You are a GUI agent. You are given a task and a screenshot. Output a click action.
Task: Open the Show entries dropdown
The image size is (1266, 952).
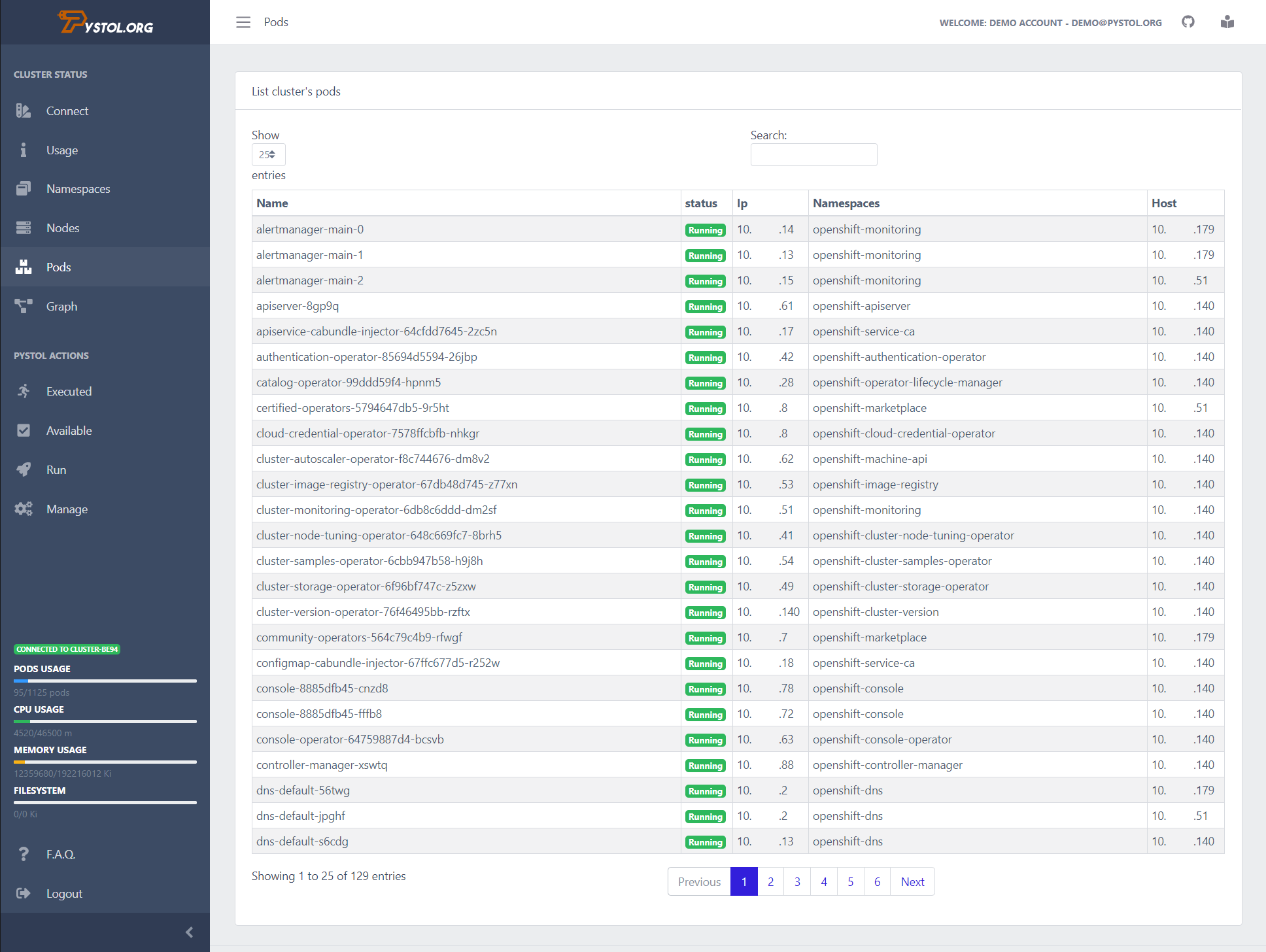268,155
